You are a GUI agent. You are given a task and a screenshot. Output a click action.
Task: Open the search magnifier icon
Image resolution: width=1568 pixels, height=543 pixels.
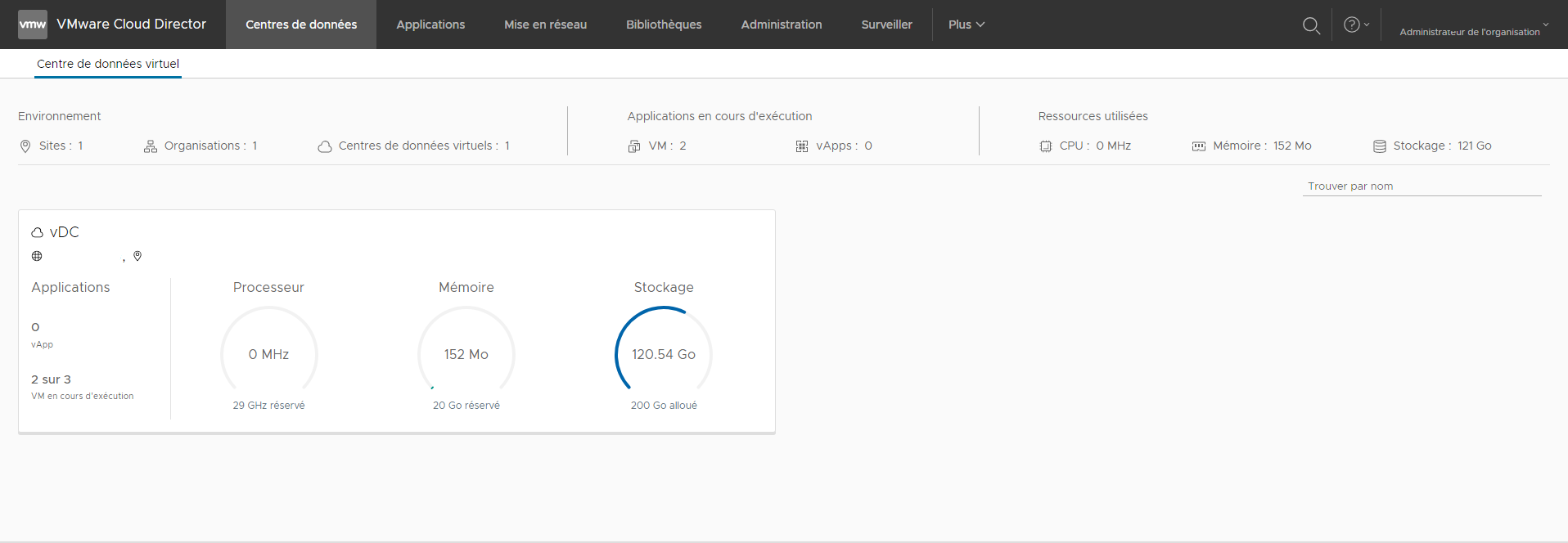click(x=1311, y=25)
